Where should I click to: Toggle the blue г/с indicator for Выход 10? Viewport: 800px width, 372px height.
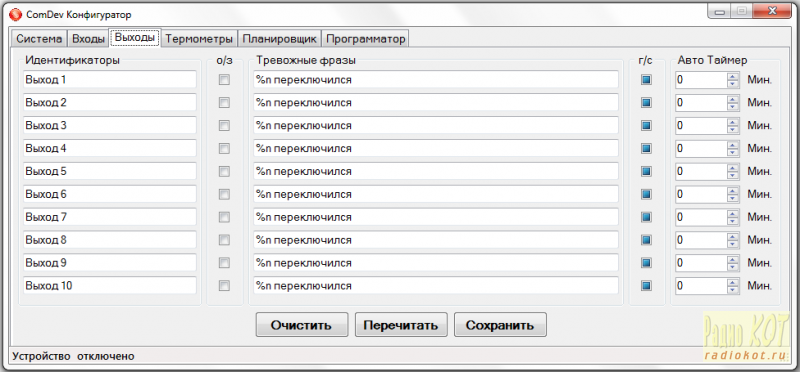646,286
